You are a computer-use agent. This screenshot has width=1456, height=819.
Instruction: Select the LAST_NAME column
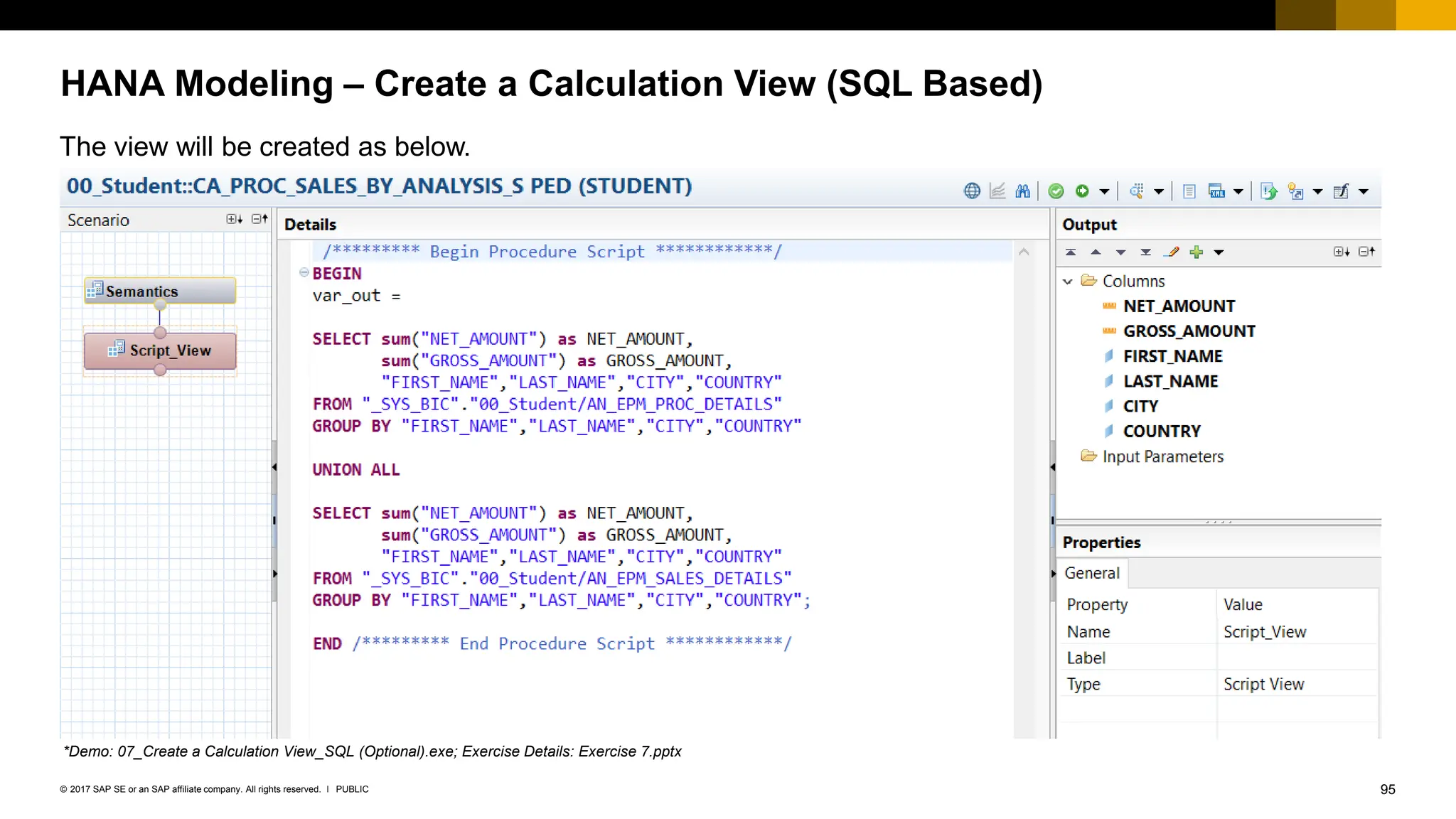point(1160,382)
